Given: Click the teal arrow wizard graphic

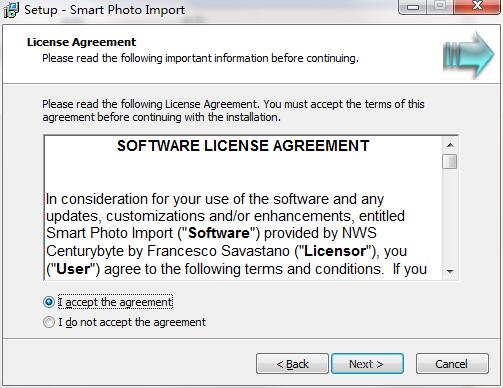Looking at the screenshot, I should pyautogui.click(x=468, y=54).
